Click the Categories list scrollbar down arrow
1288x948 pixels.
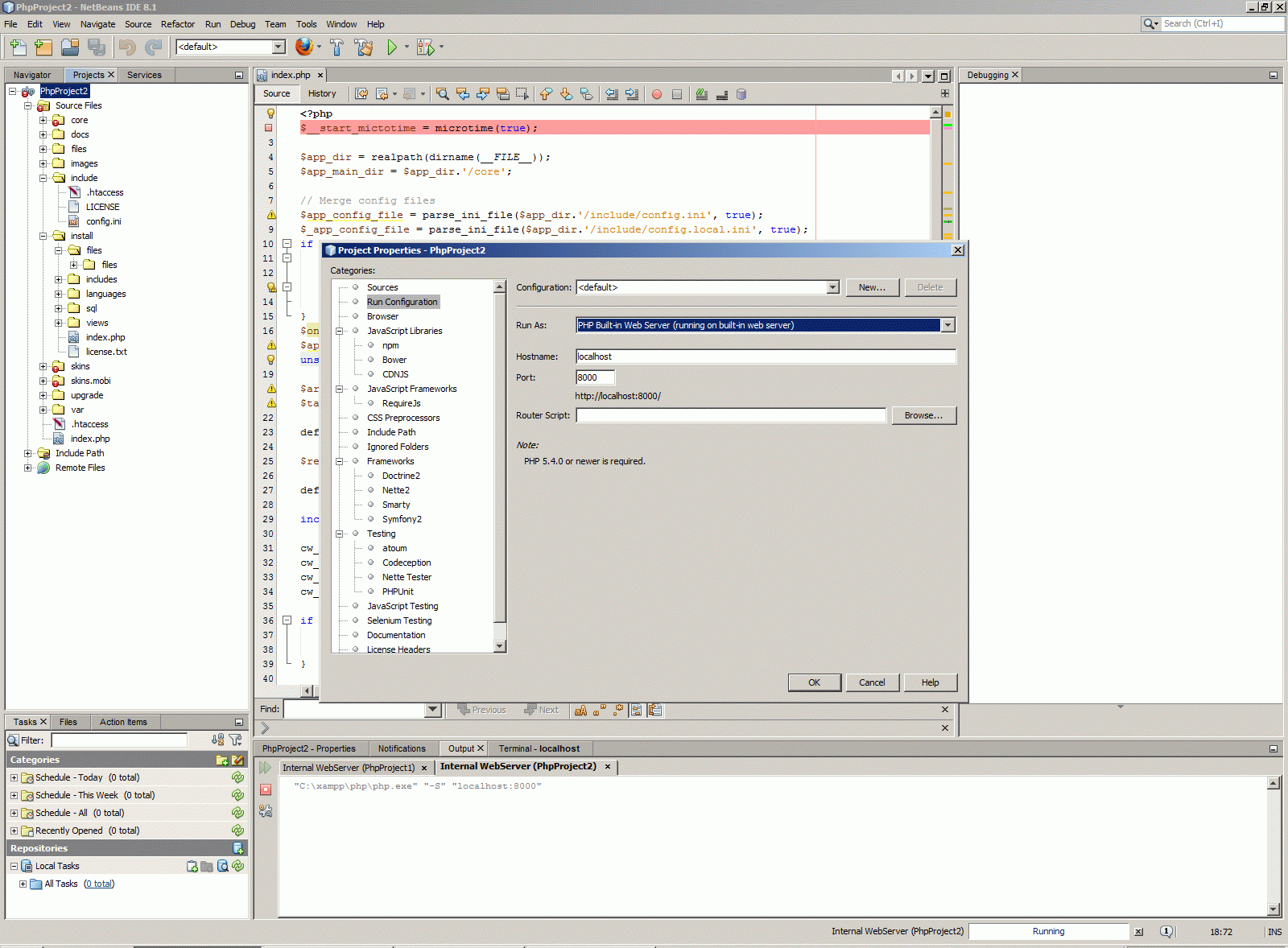[x=500, y=646]
